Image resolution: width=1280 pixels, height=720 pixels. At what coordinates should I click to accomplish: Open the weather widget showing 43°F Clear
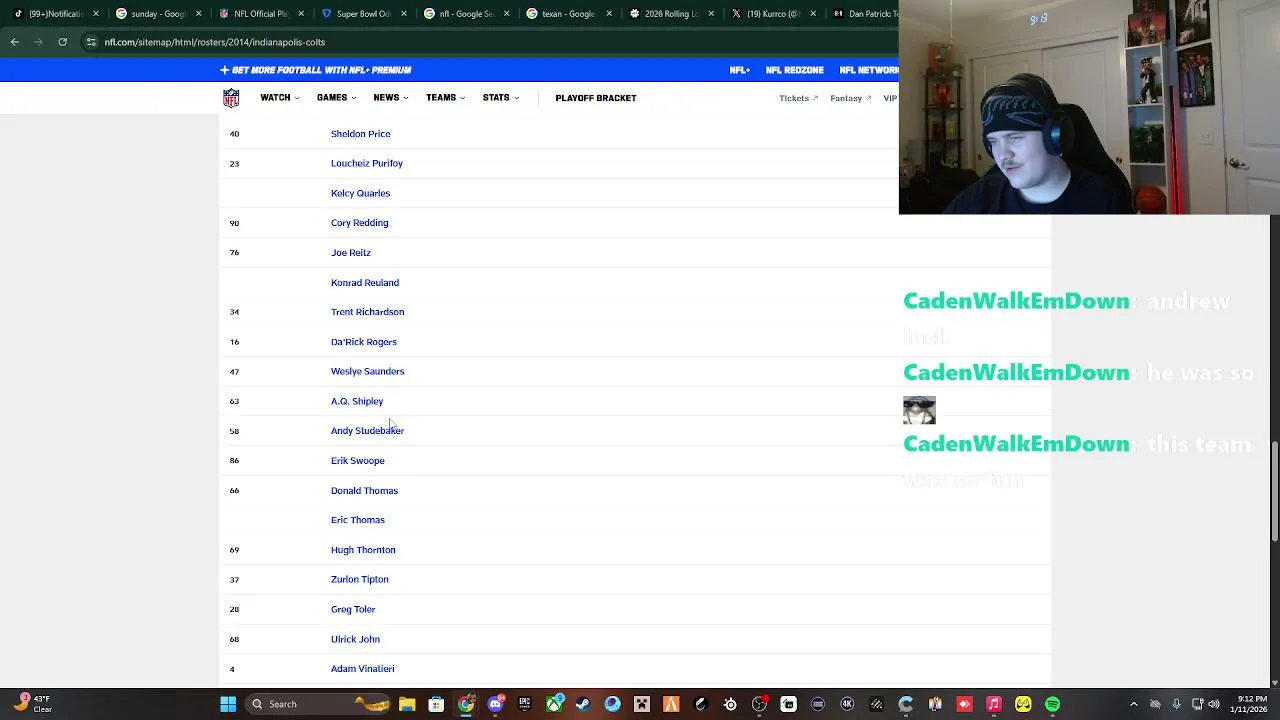pyautogui.click(x=32, y=704)
